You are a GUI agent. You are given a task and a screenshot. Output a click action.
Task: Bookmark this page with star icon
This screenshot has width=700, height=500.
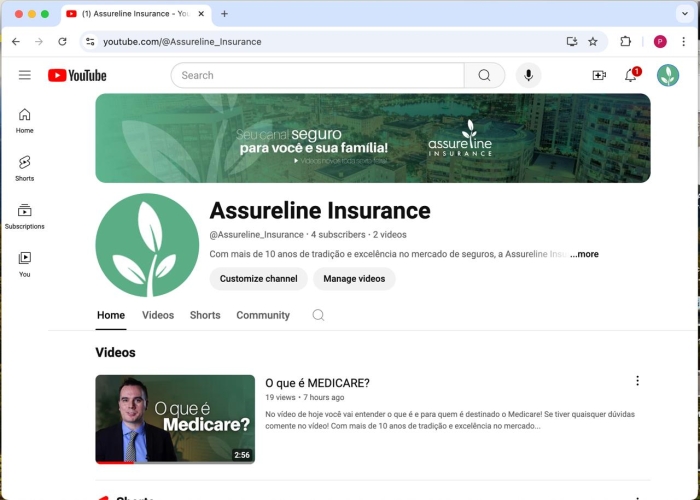tap(593, 41)
